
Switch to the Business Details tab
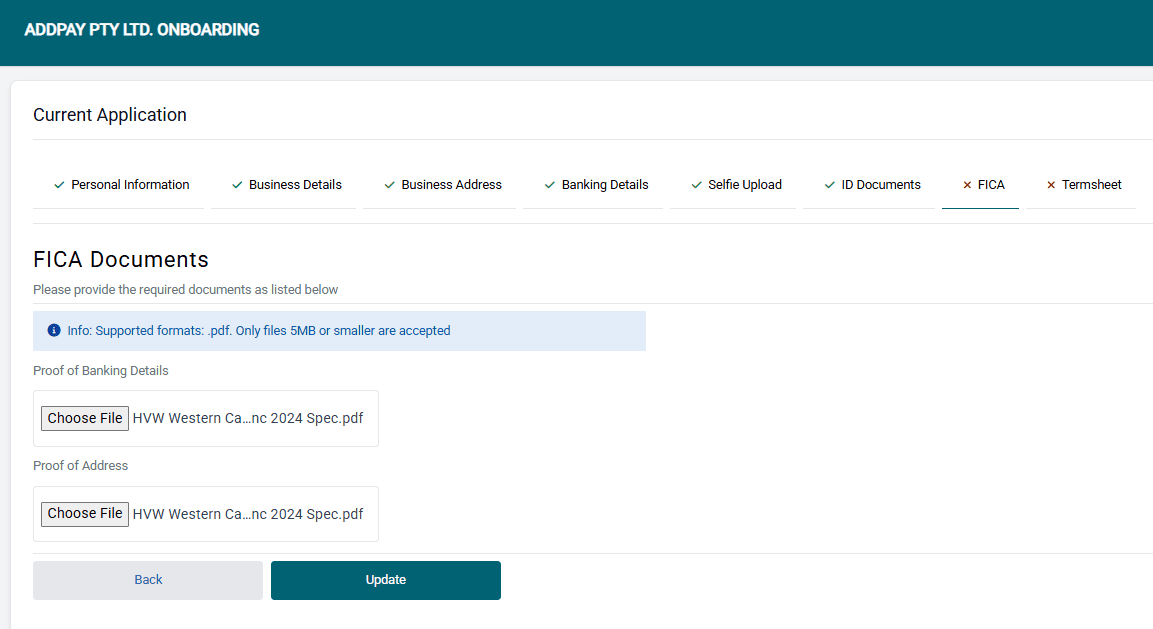(295, 185)
